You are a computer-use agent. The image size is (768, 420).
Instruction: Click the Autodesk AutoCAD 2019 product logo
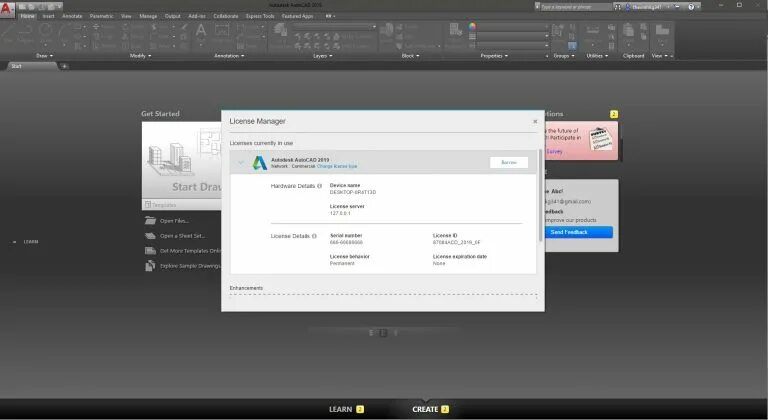[259, 163]
